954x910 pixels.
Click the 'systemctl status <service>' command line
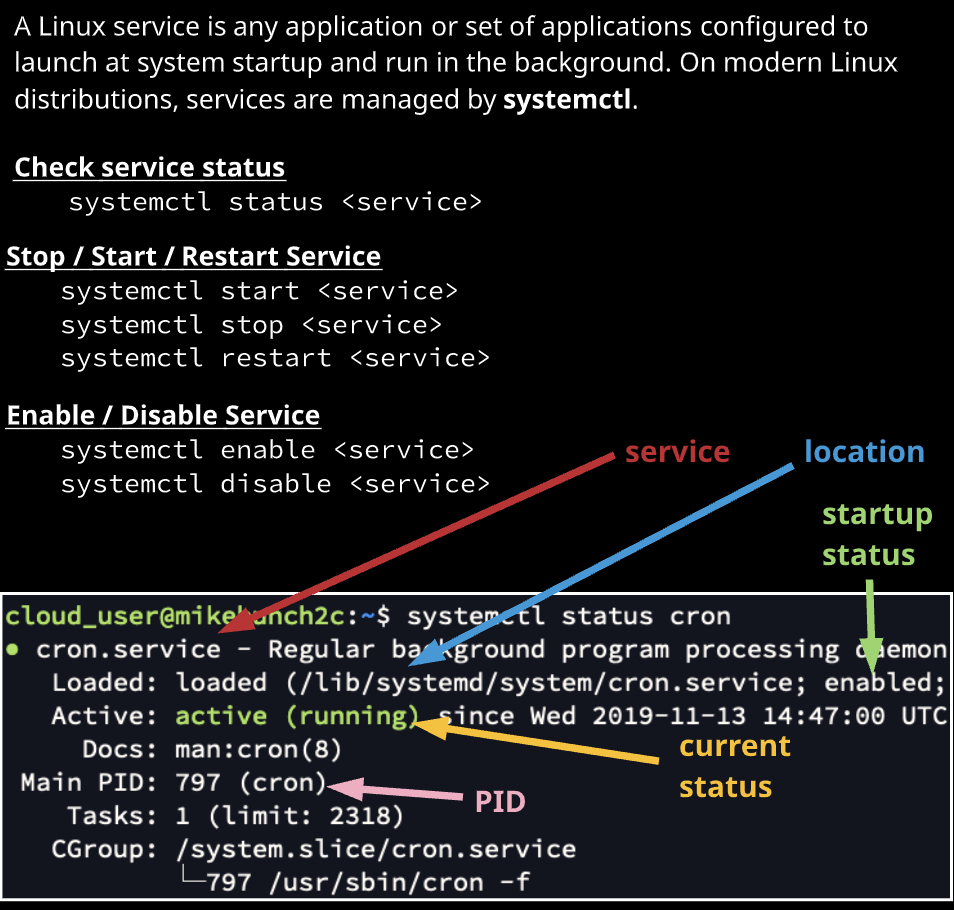(275, 202)
